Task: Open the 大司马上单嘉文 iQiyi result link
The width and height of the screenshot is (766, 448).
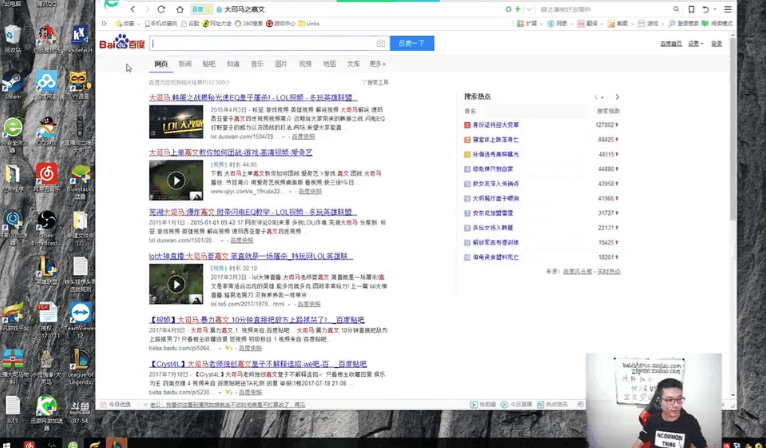Action: tap(231, 152)
